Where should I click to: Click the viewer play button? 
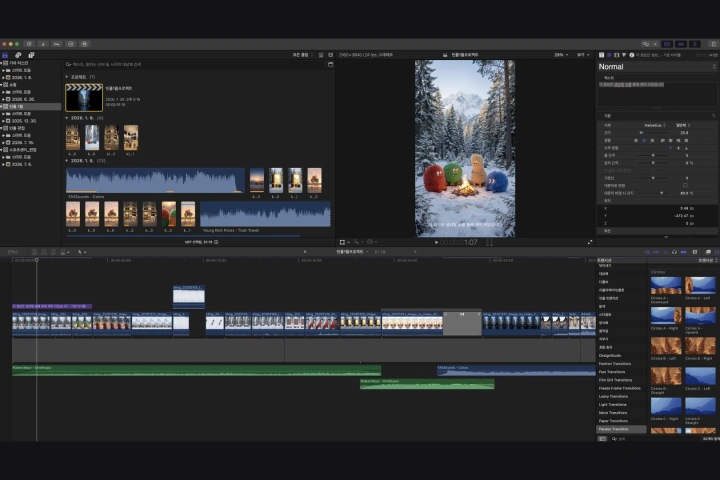pos(436,242)
